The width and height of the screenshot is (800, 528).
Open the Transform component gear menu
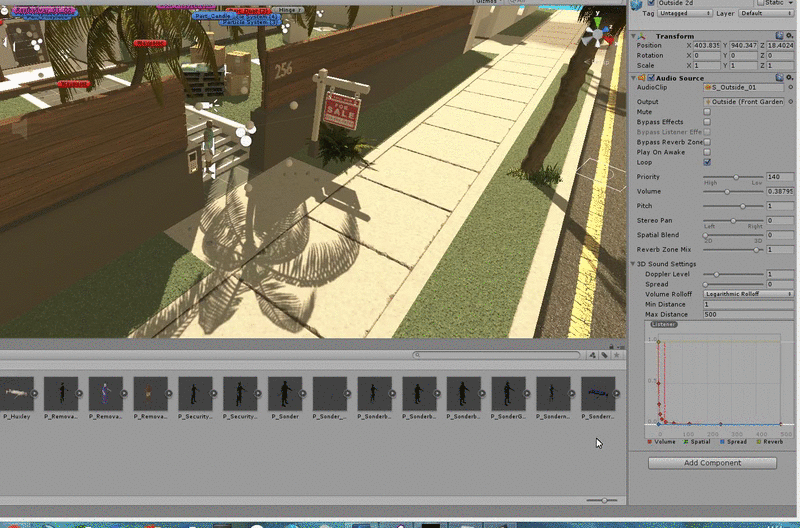[789, 36]
